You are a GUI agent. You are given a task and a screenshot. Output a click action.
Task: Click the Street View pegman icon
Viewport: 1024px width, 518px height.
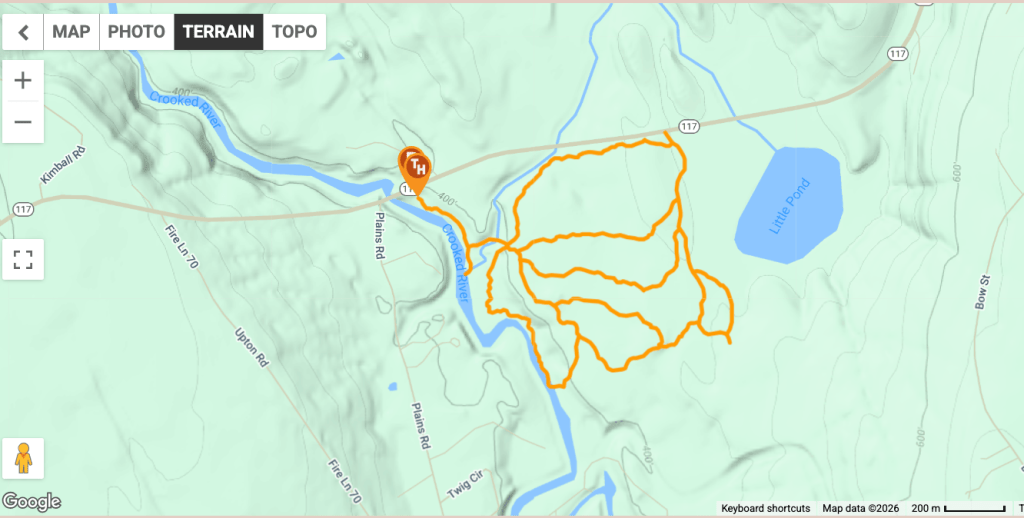tap(23, 458)
